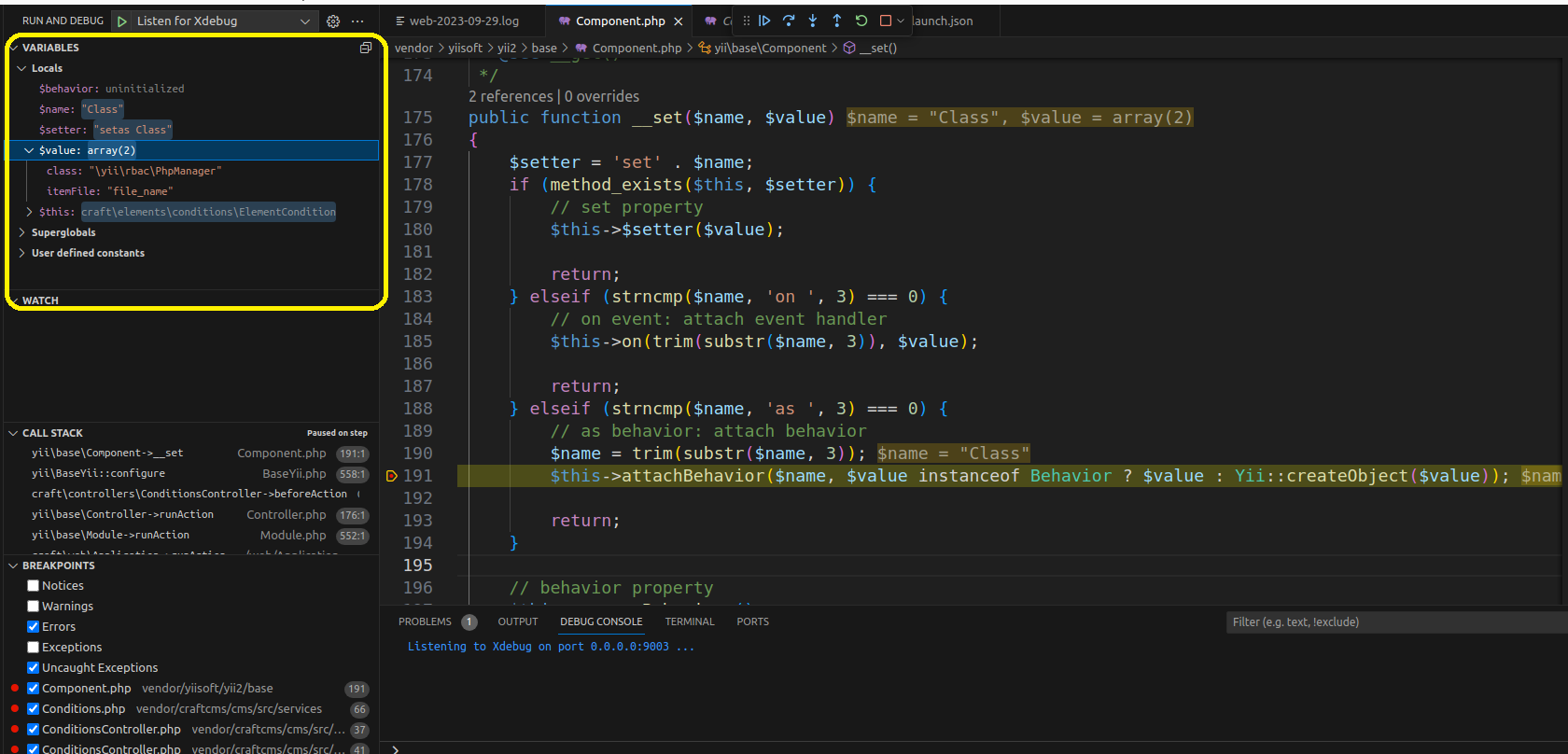The image size is (1568, 754).
Task: Enable the Warnings breakpoint checkbox
Action: point(34,606)
